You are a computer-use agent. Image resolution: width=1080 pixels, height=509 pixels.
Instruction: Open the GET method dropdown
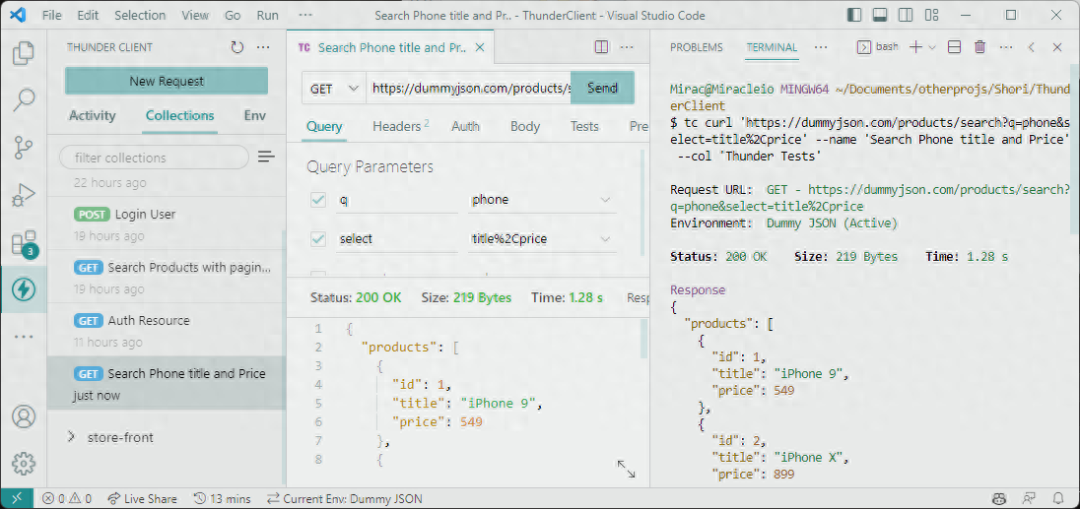333,88
